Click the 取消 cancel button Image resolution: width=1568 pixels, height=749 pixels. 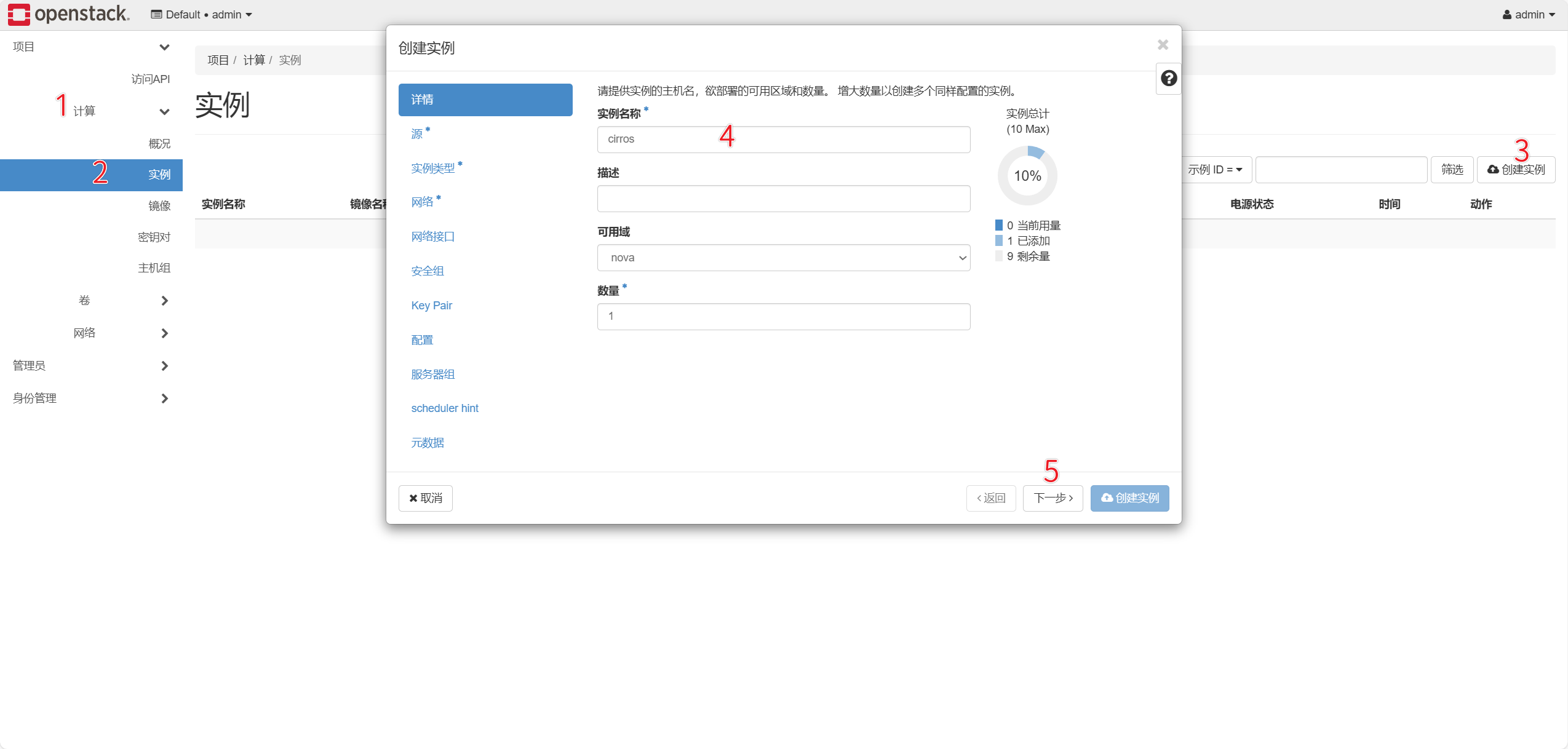pyautogui.click(x=425, y=498)
